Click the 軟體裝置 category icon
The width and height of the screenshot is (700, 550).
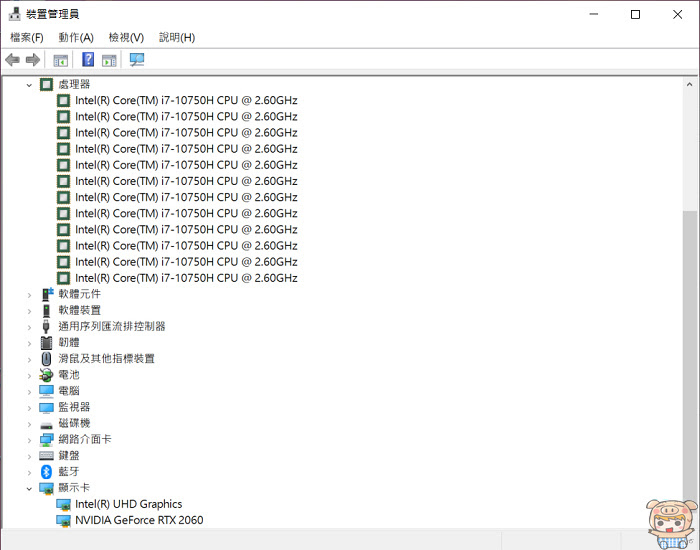pos(46,310)
